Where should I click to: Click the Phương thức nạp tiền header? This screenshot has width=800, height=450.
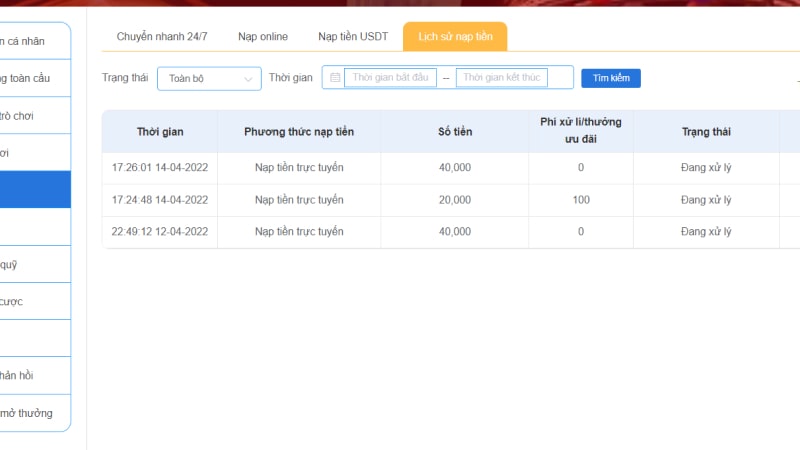click(299, 132)
